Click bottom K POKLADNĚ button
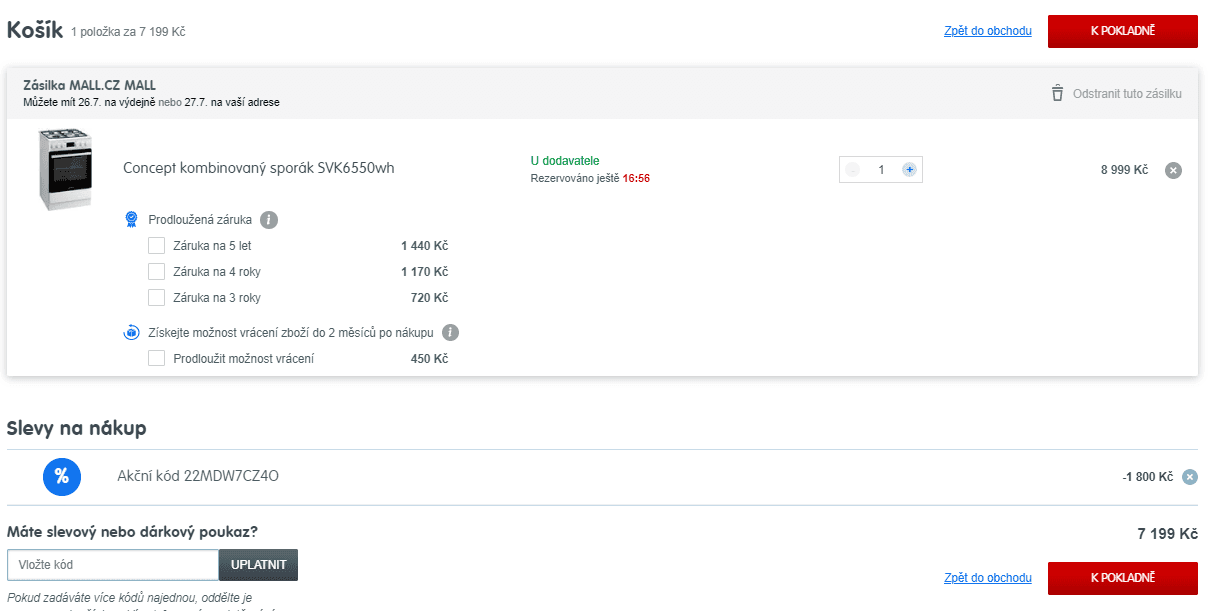The height and width of the screenshot is (611, 1212). (1123, 578)
